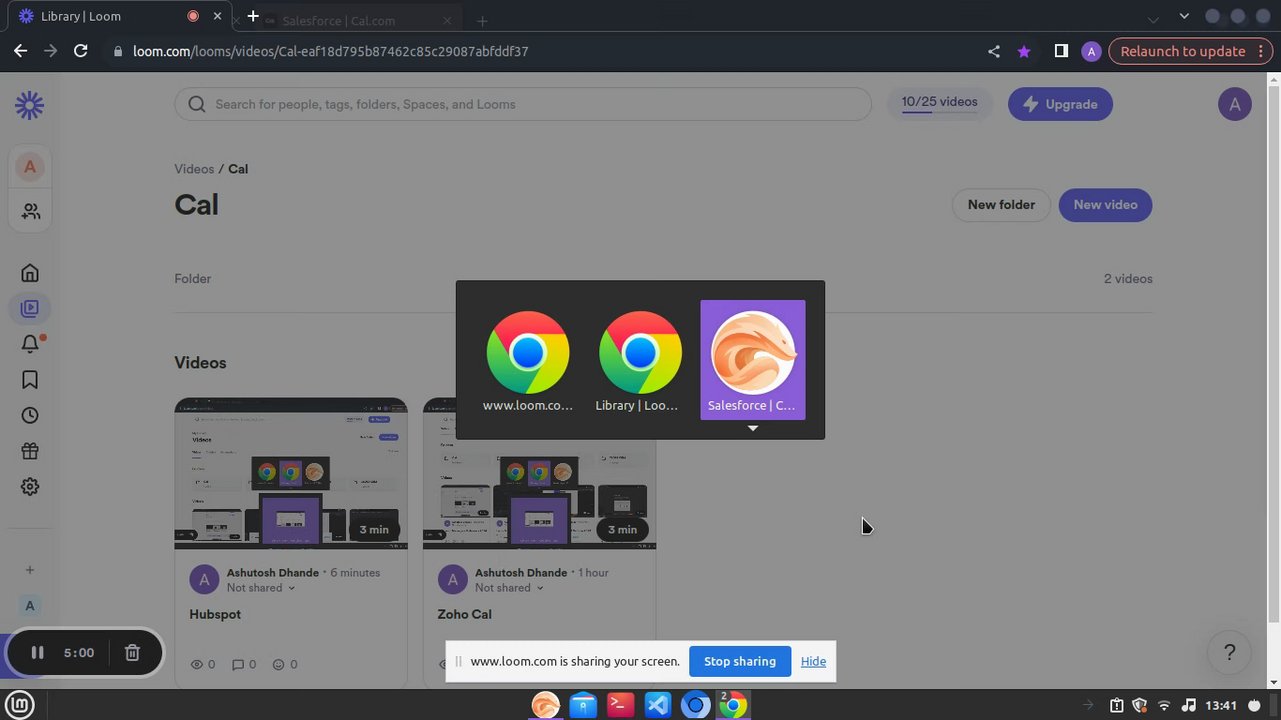Select the Salesforce | C... window in the switcher

click(753, 360)
